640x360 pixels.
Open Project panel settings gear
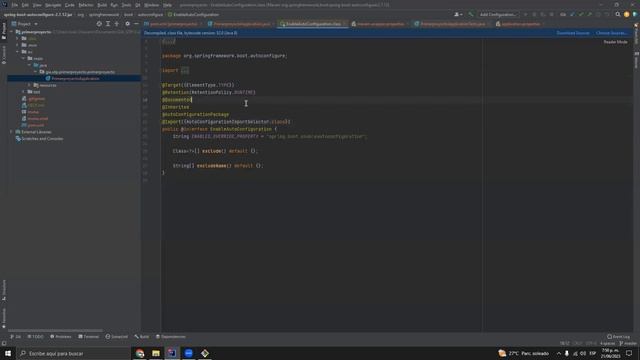point(127,24)
